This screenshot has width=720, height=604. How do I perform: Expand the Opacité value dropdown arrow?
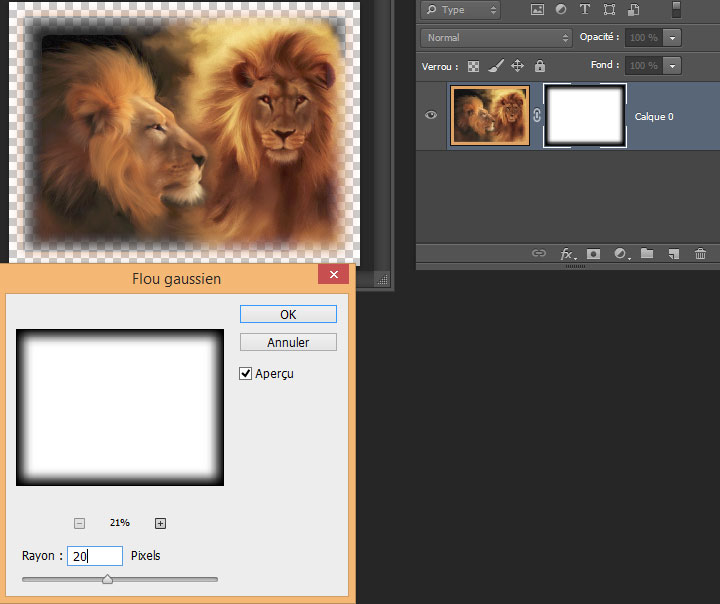[x=672, y=38]
